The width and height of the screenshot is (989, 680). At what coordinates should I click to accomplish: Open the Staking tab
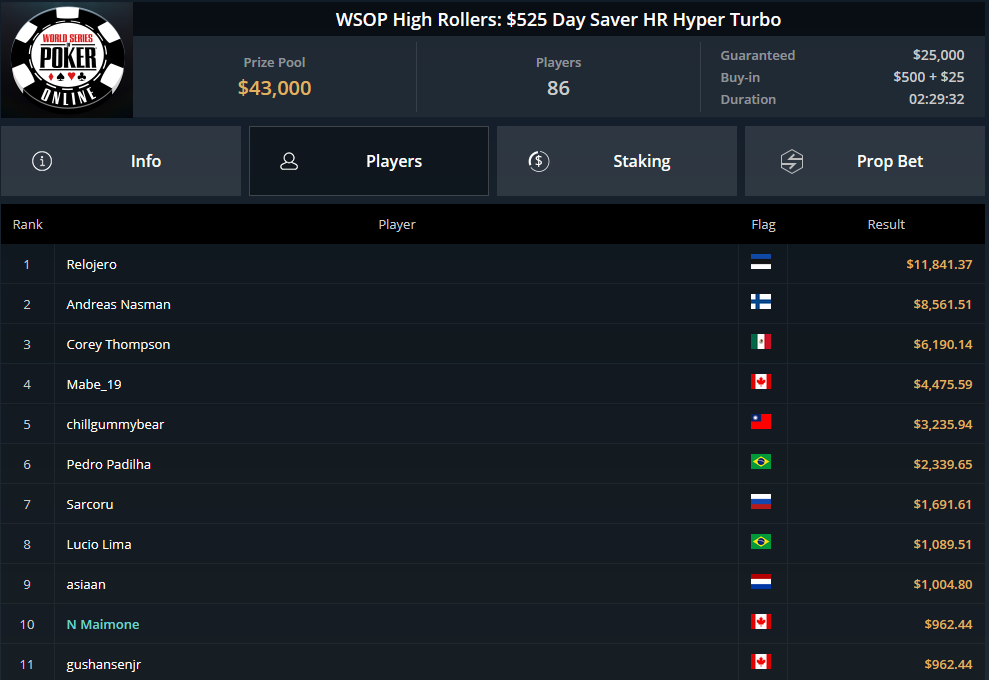(617, 161)
